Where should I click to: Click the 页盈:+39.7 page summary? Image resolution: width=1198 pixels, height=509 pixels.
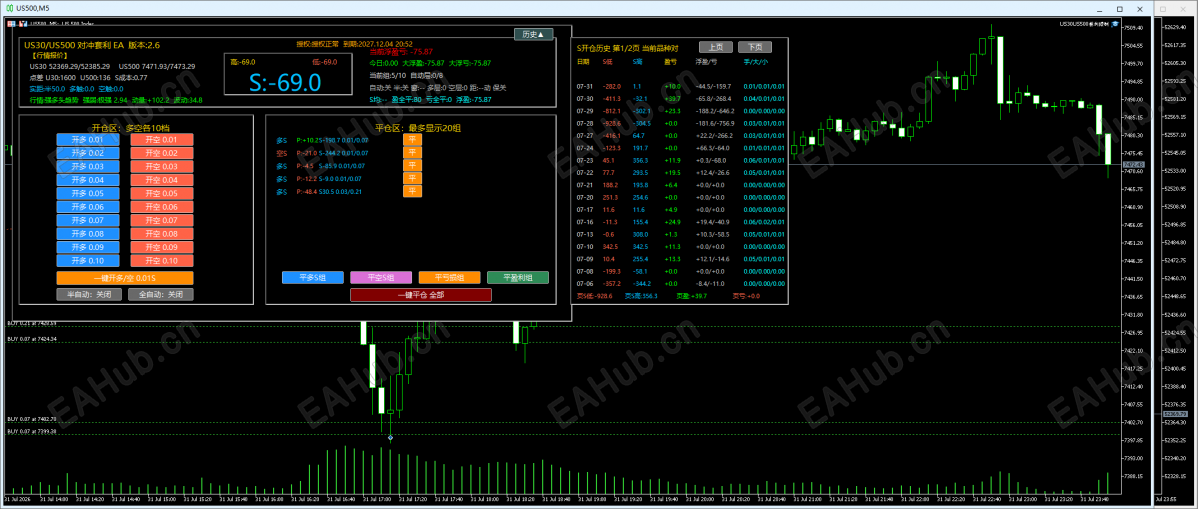(x=692, y=296)
